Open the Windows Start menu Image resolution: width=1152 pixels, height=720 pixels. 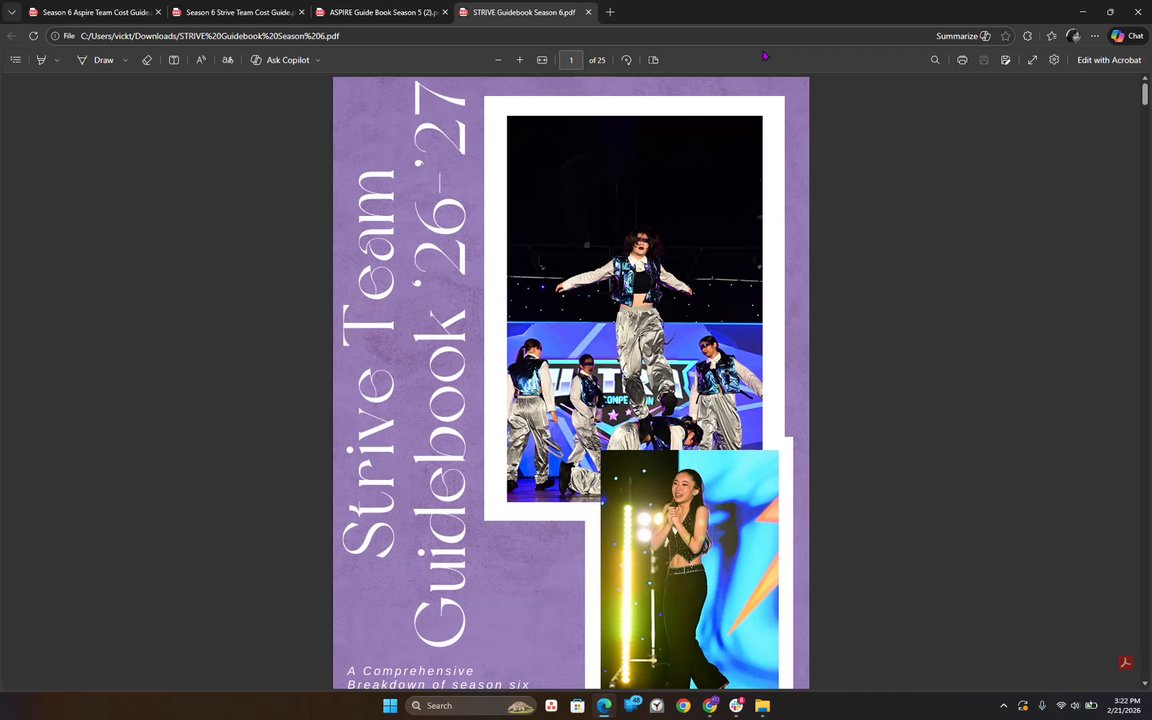click(390, 706)
